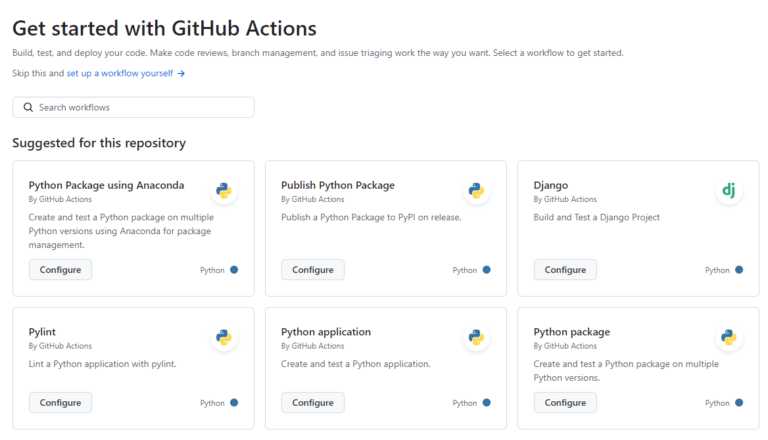This screenshot has width=768, height=440.
Task: Click the Django dj logo icon
Action: (729, 191)
